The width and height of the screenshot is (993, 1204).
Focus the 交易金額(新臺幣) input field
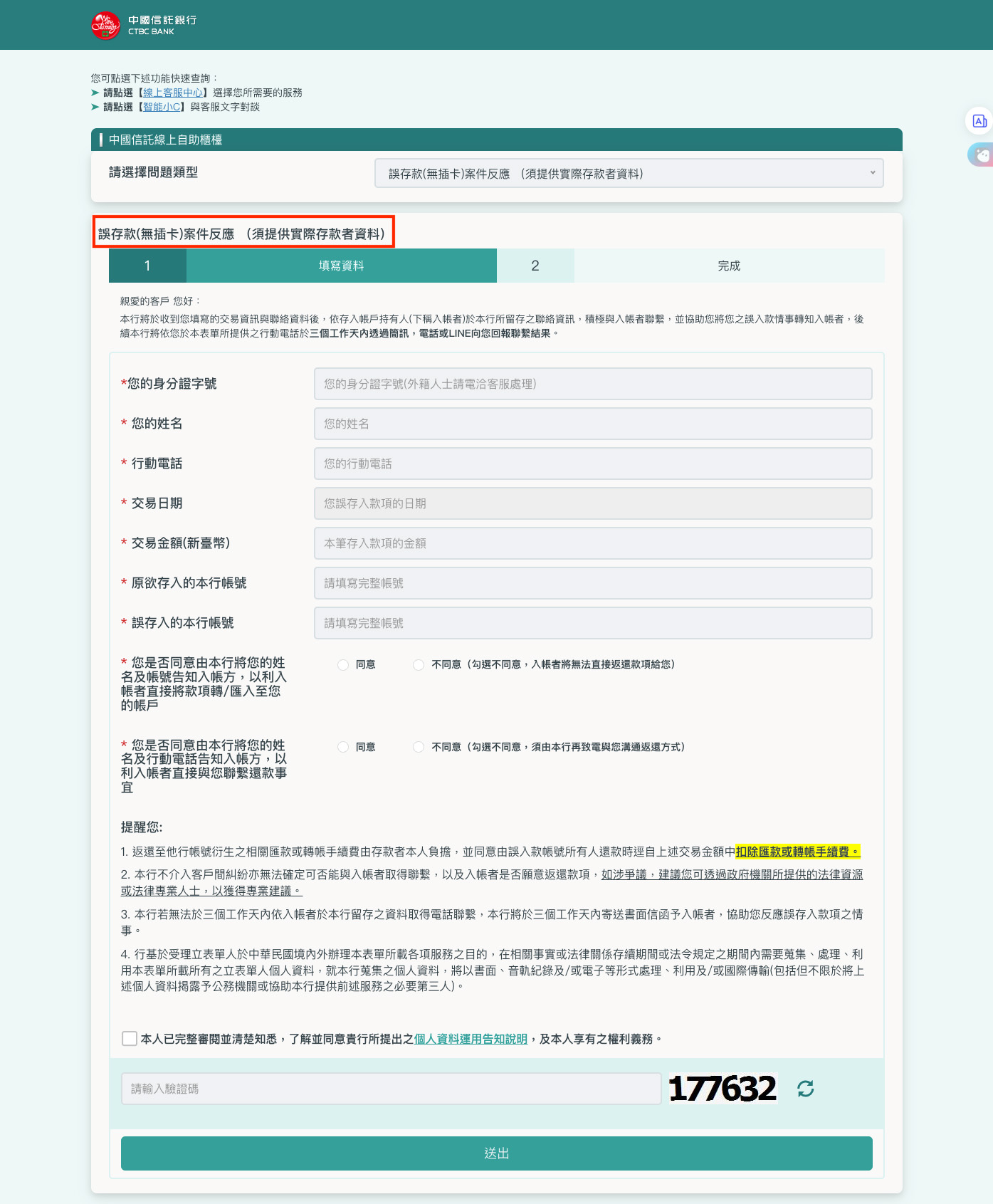pyautogui.click(x=593, y=543)
